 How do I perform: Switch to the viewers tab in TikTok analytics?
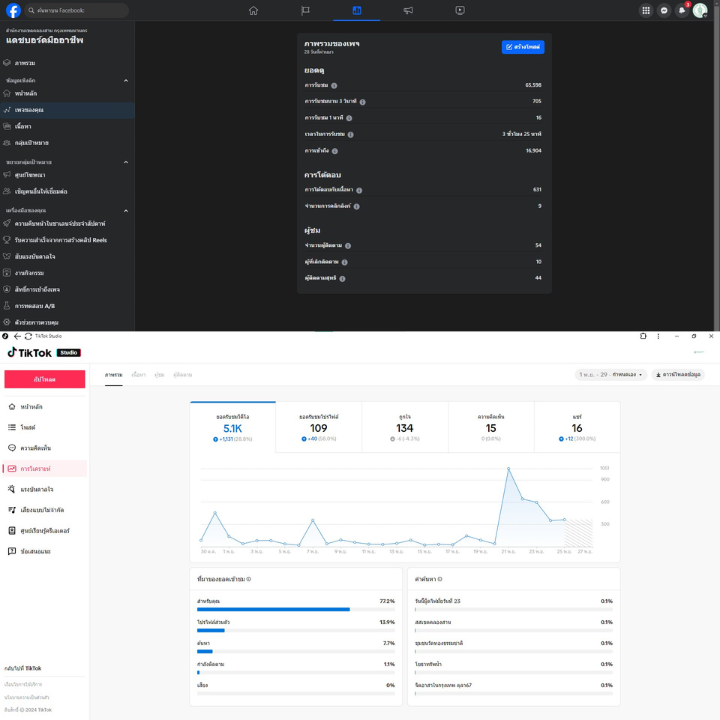pos(159,375)
